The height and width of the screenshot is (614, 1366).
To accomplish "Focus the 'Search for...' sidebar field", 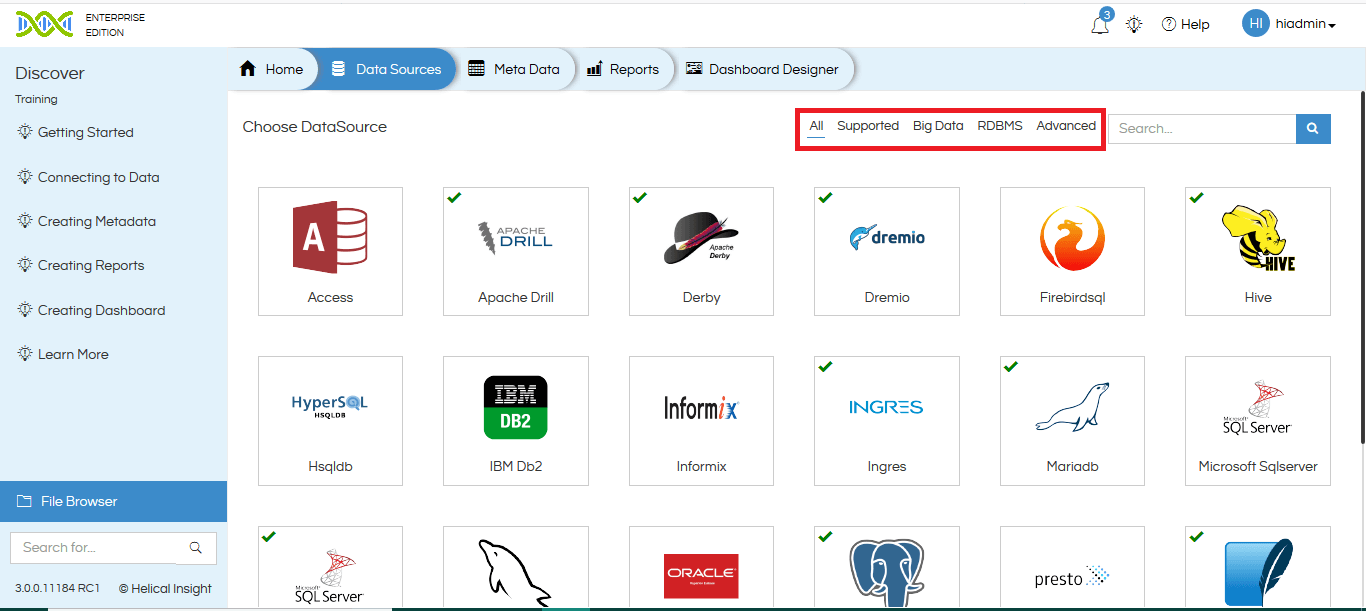I will tap(93, 547).
